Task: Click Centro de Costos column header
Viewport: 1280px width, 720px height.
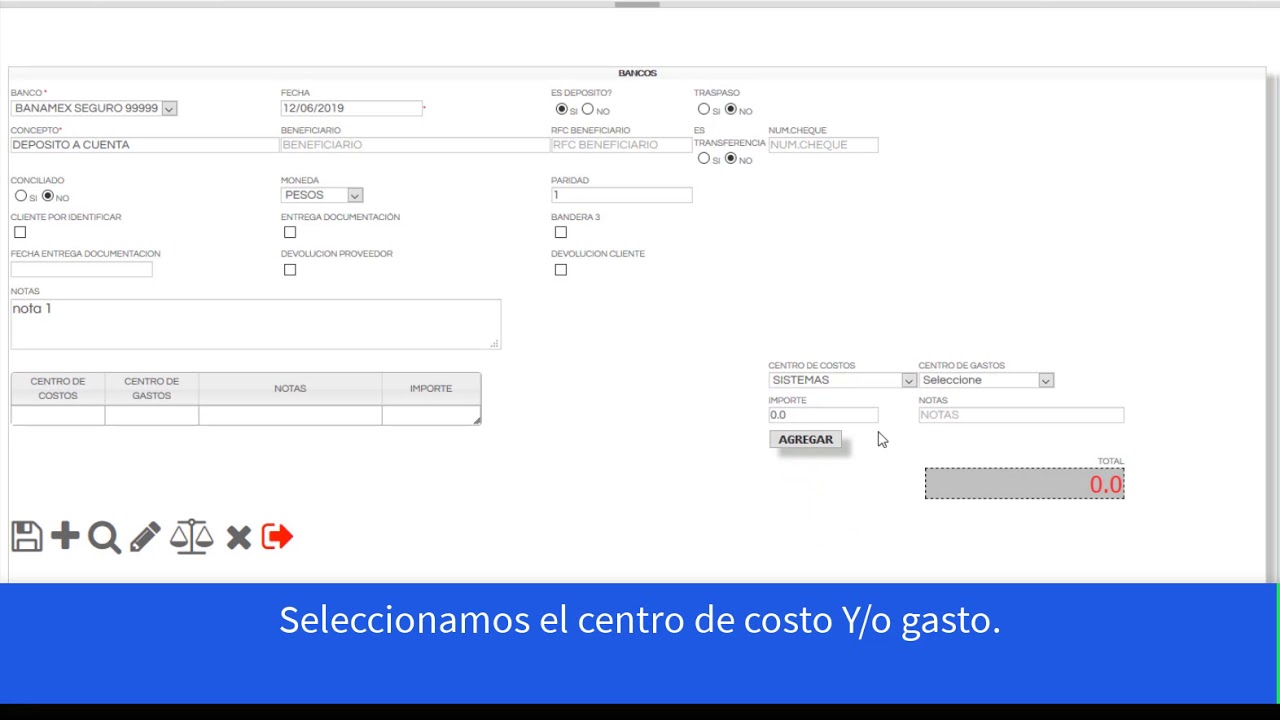Action: point(58,388)
